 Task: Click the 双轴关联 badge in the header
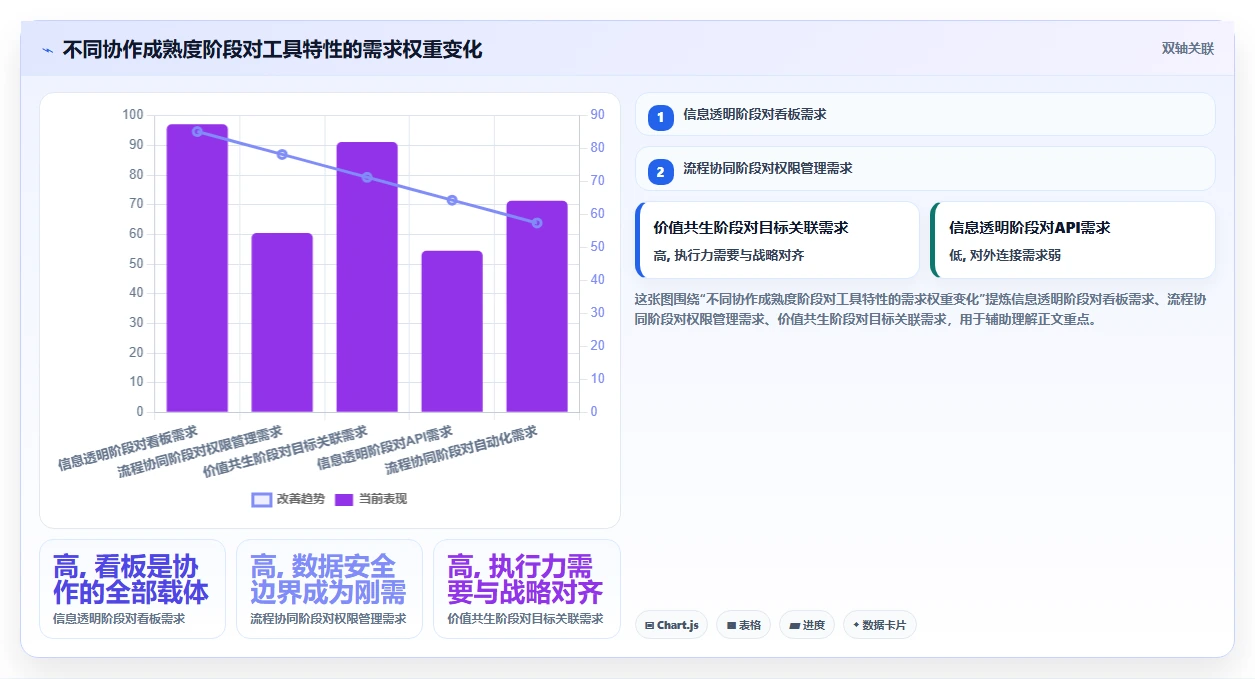point(1187,49)
